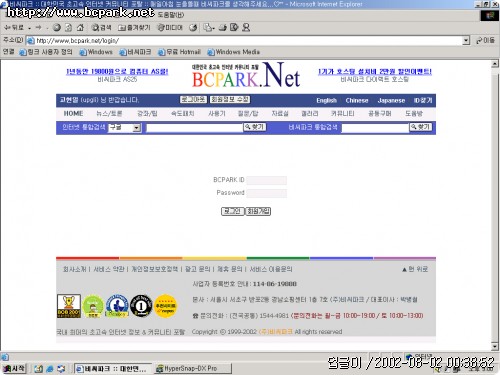The width and height of the screenshot is (500, 375).
Task: Open the Windows links-bar shortcut
Action: pyautogui.click(x=96, y=52)
